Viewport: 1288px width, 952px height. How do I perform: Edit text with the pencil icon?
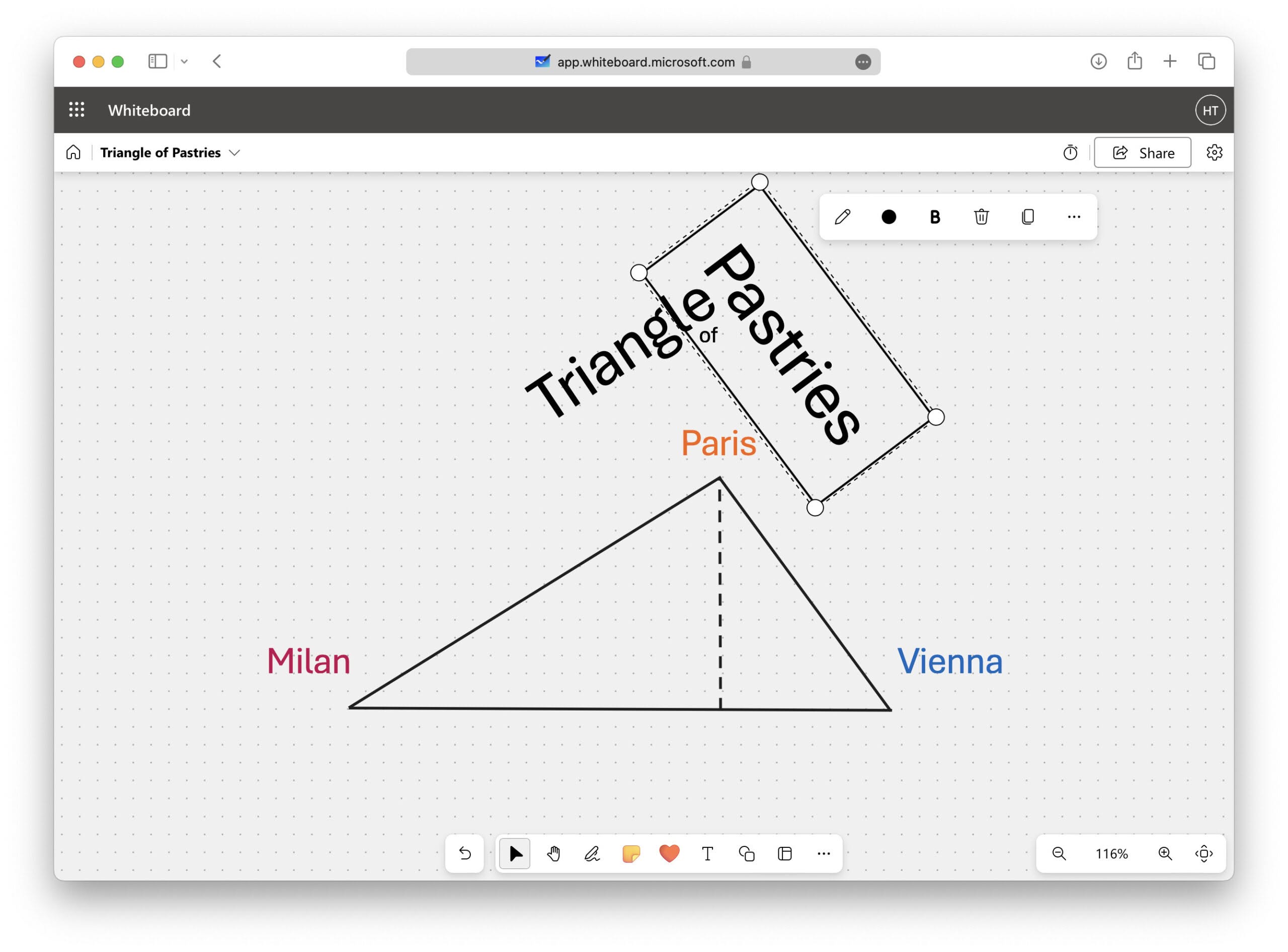tap(842, 217)
